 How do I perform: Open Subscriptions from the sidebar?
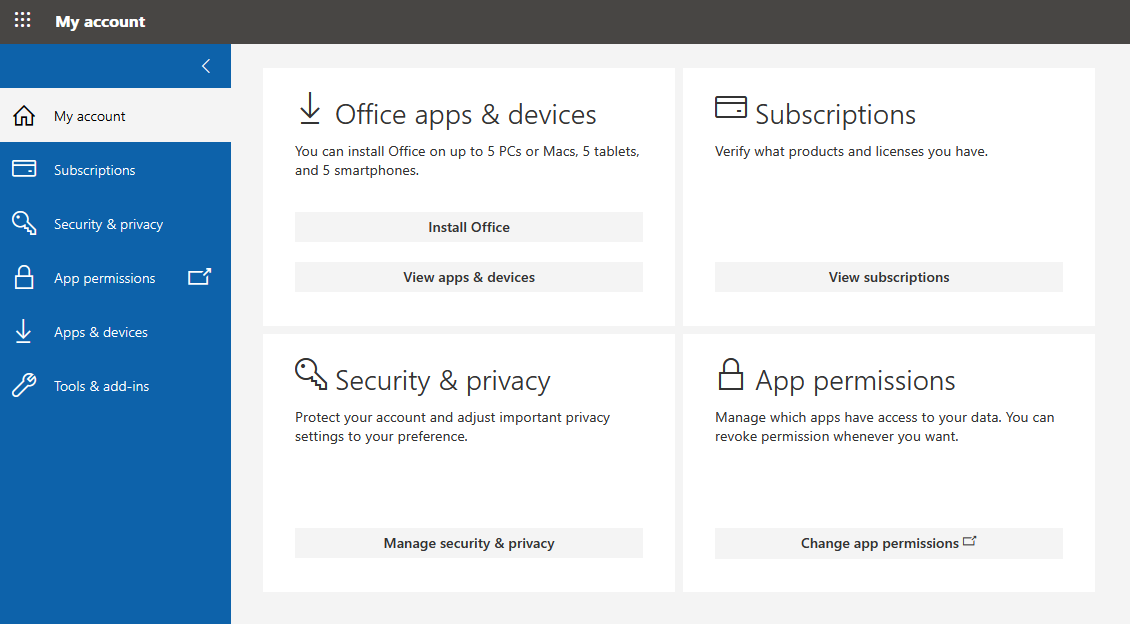tap(115, 169)
